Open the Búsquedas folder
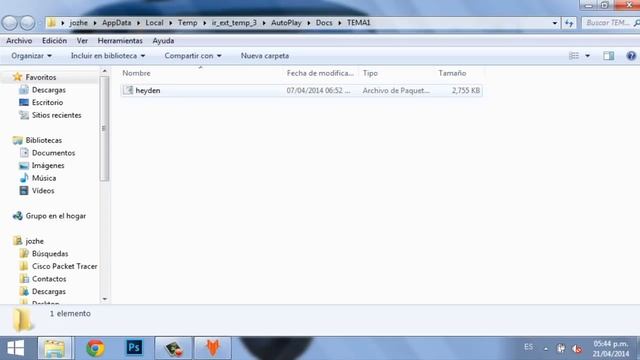The width and height of the screenshot is (640, 360). pyautogui.click(x=50, y=253)
